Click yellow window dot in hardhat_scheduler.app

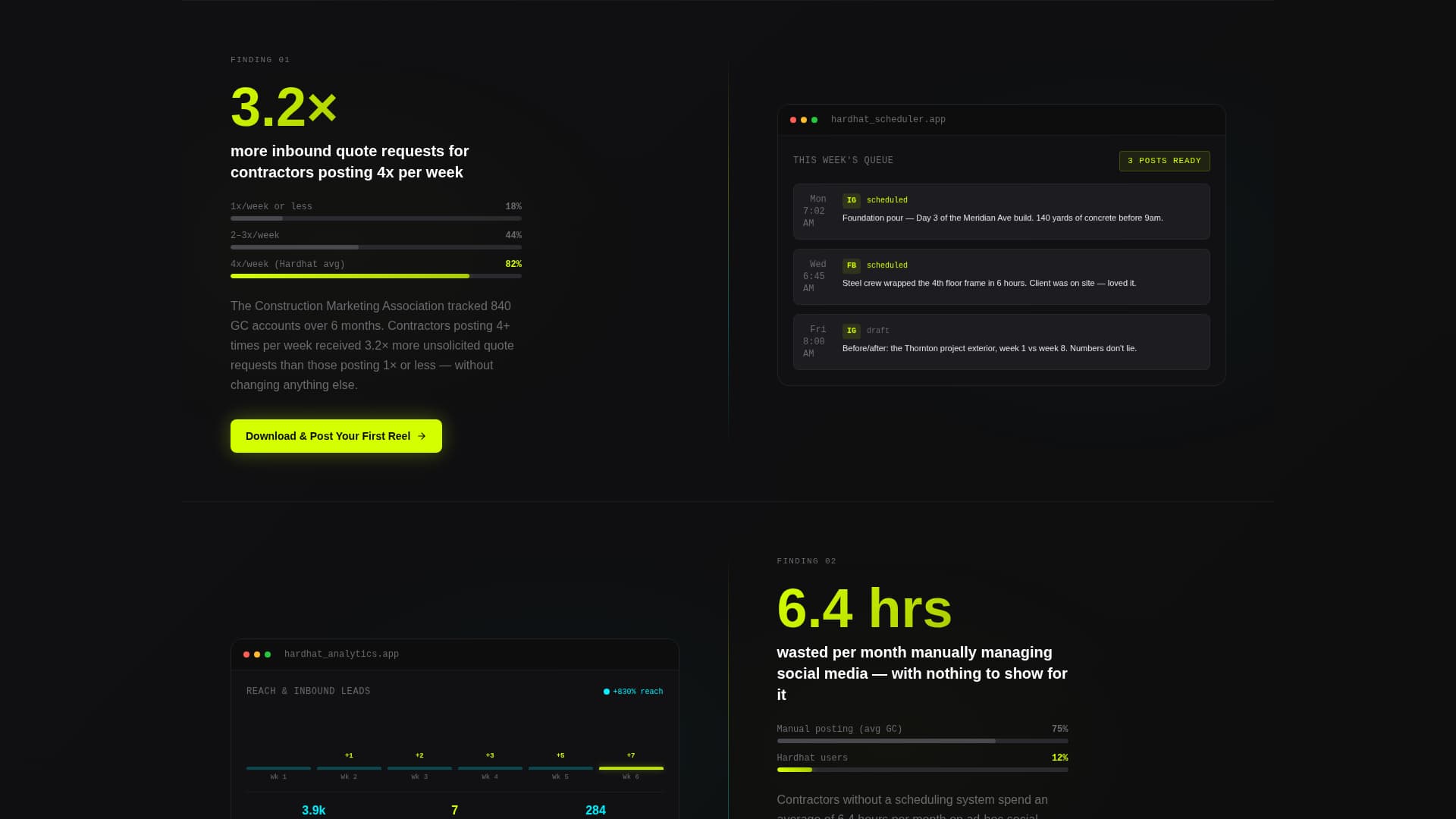pos(804,120)
